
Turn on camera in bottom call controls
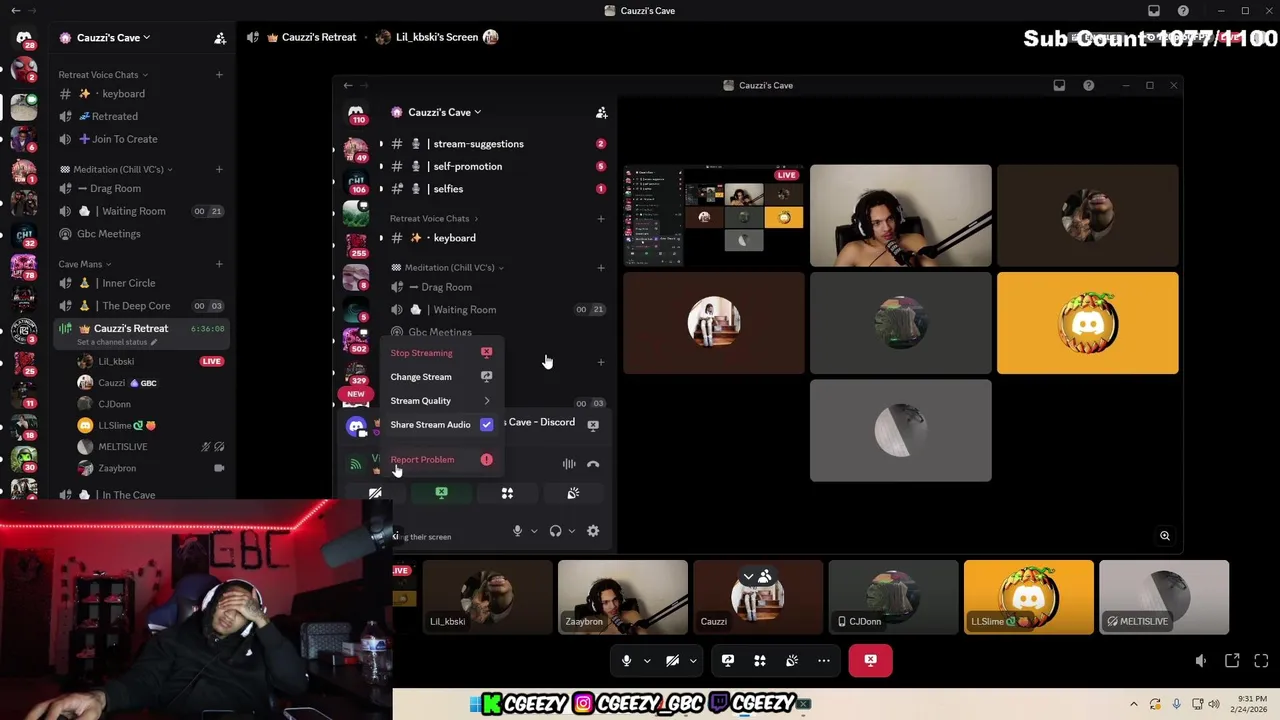pyautogui.click(x=672, y=660)
